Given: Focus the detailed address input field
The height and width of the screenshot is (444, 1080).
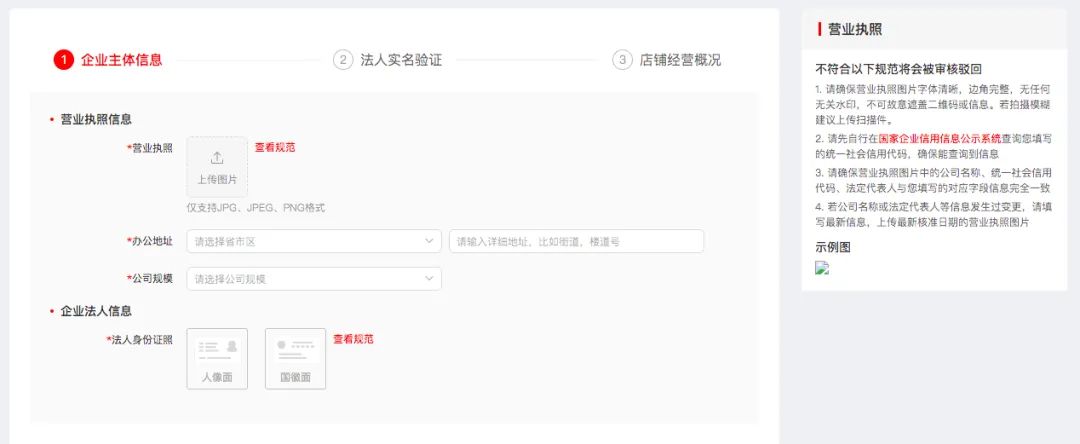Looking at the screenshot, I should point(577,242).
